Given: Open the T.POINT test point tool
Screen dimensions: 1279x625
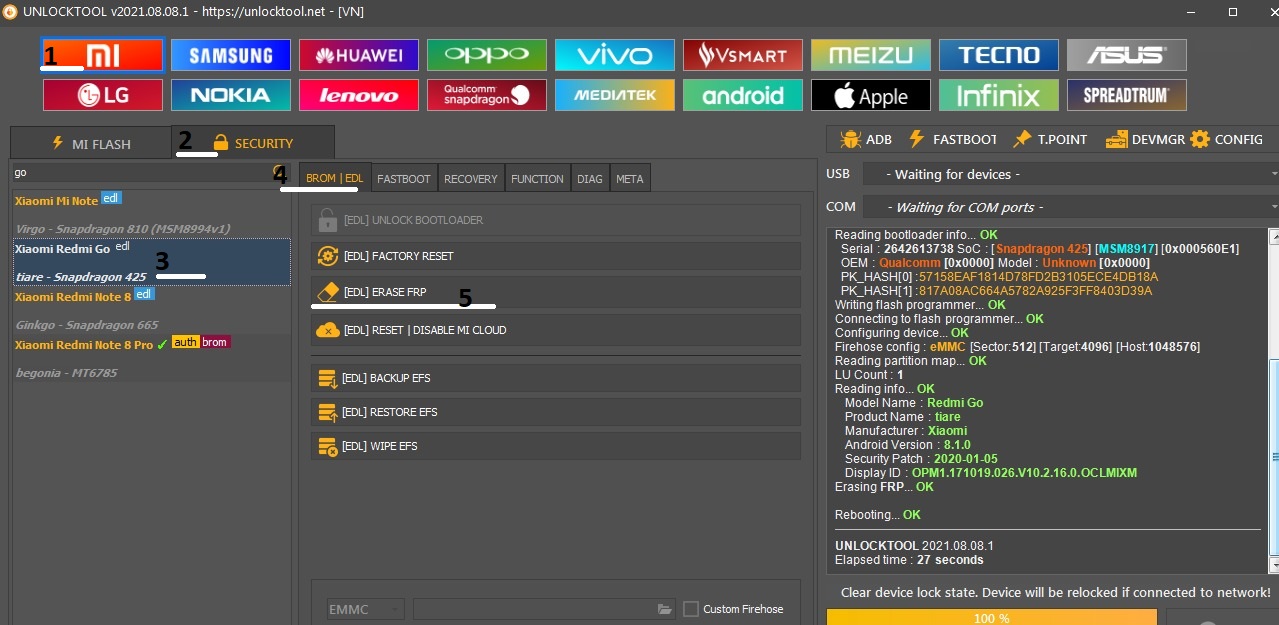Looking at the screenshot, I should coord(1050,139).
